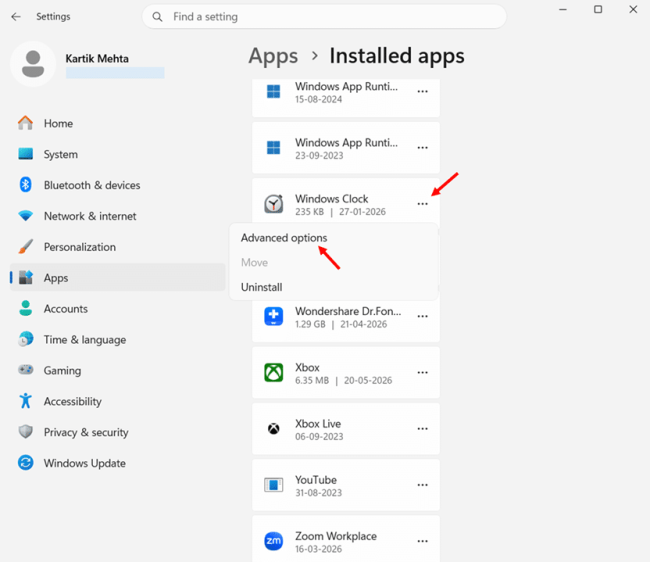This screenshot has height=562, width=650.
Task: Open more options for Windows App Runtime 23-09-2023
Action: [x=422, y=148]
